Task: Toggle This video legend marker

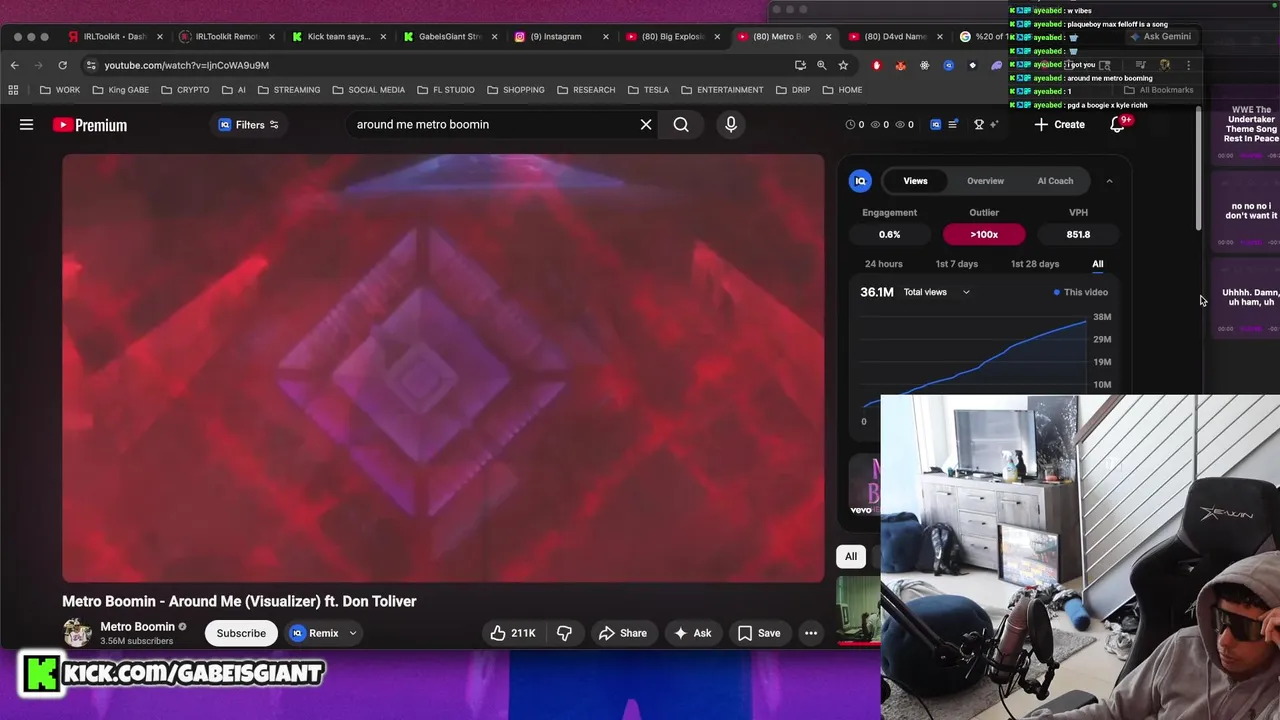Action: pyautogui.click(x=1081, y=292)
